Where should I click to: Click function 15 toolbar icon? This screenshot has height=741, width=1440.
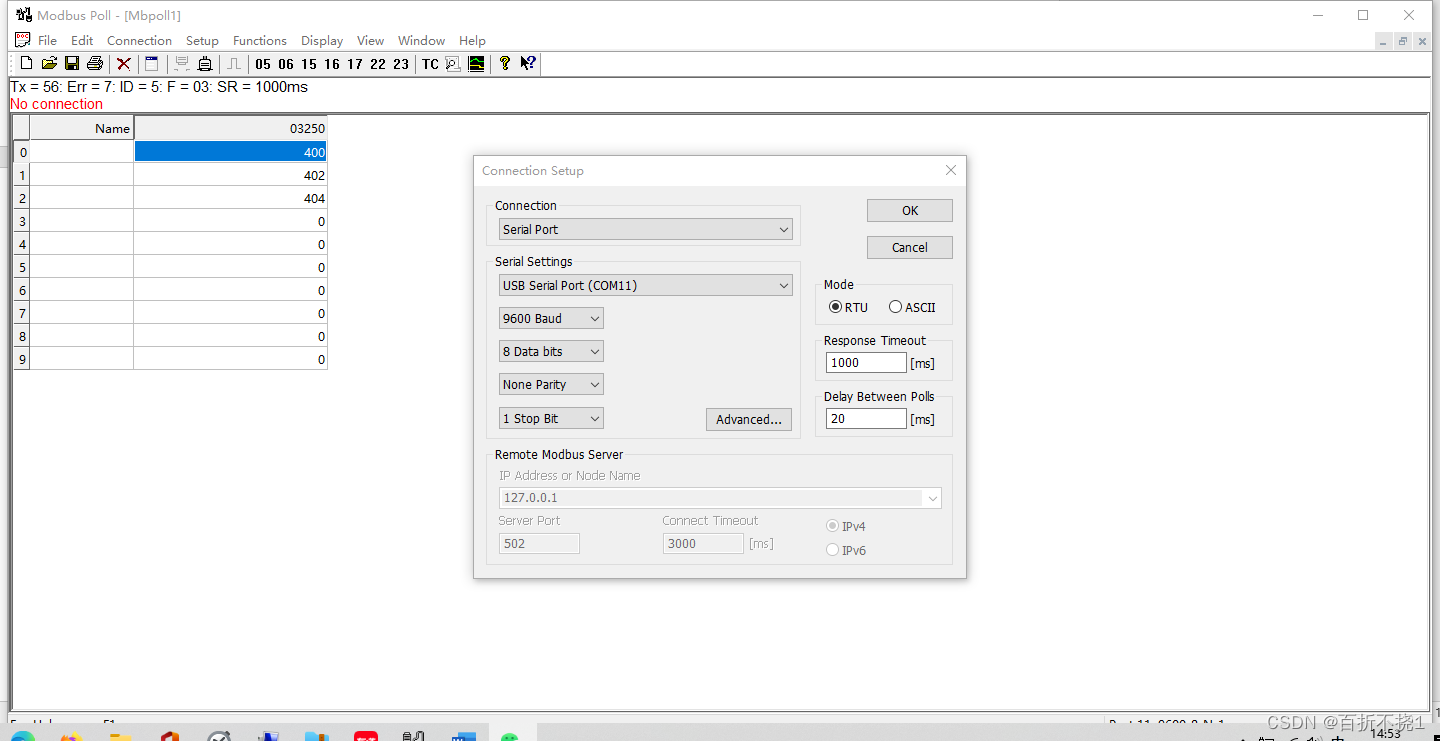pos(309,63)
